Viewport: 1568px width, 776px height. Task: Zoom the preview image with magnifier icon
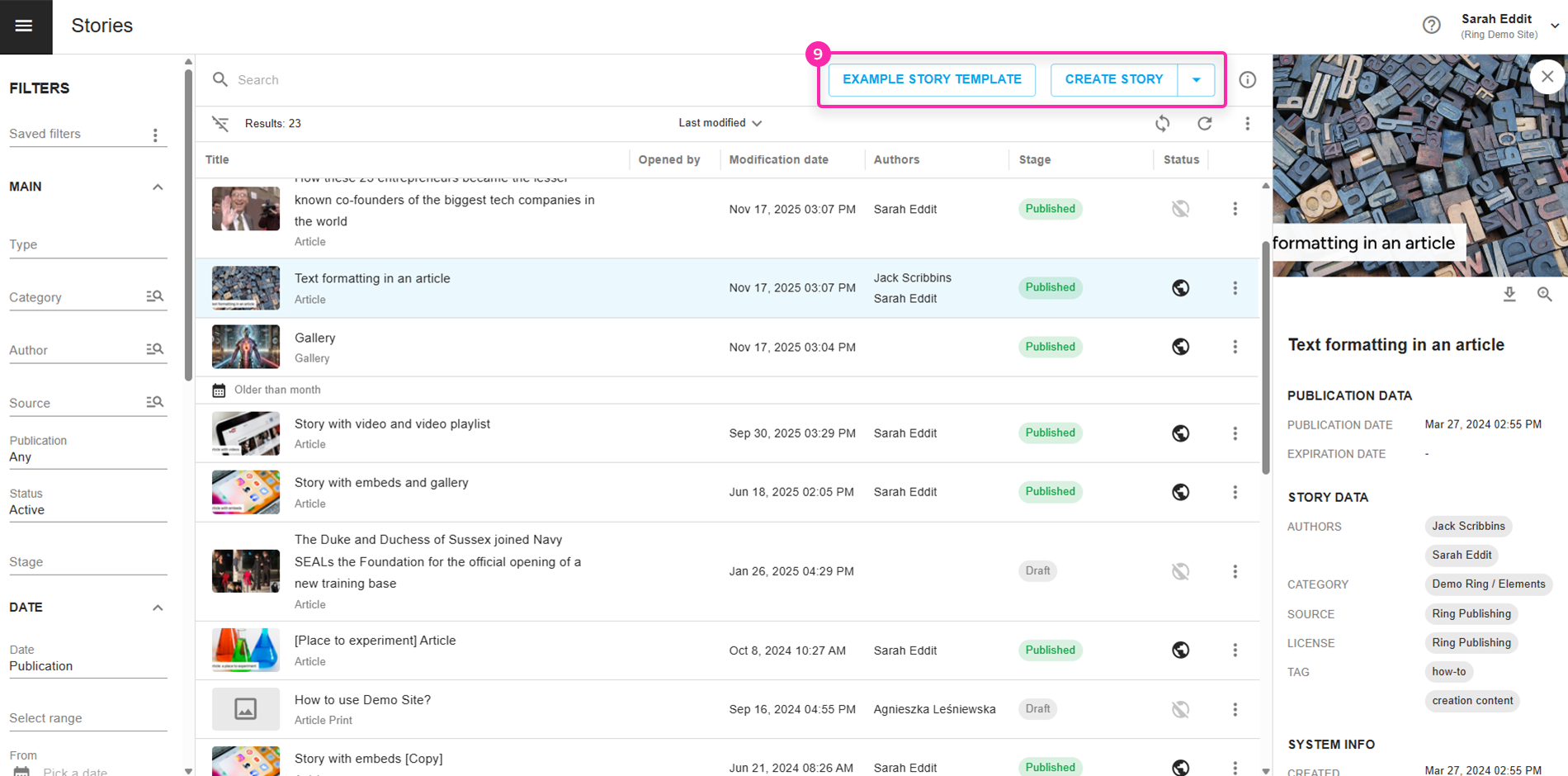1544,295
